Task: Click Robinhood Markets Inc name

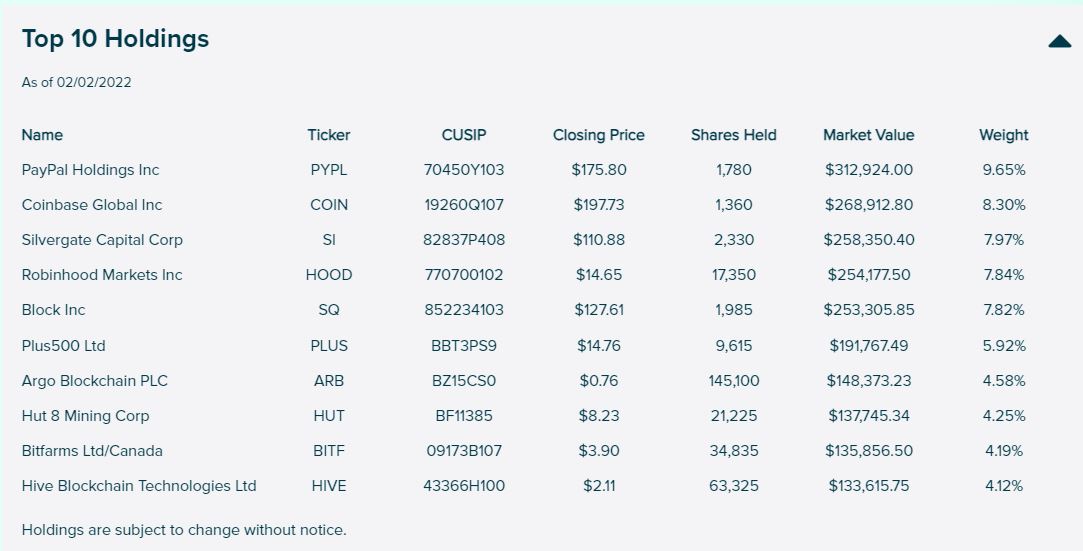Action: [x=102, y=275]
